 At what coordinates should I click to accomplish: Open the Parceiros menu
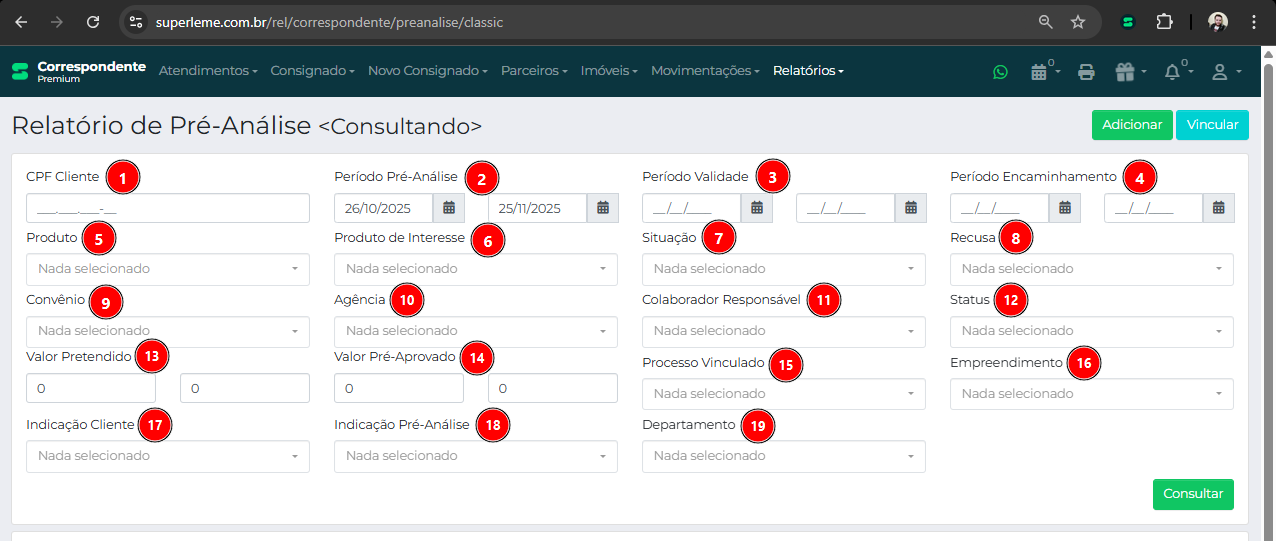coord(534,71)
